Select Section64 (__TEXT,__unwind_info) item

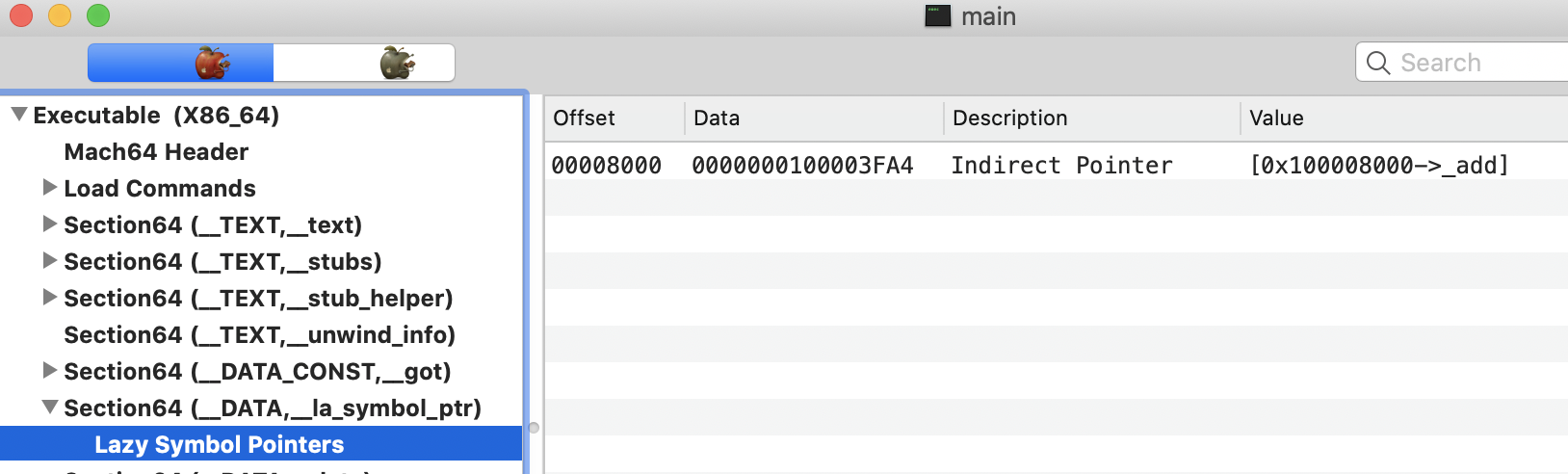click(x=259, y=335)
